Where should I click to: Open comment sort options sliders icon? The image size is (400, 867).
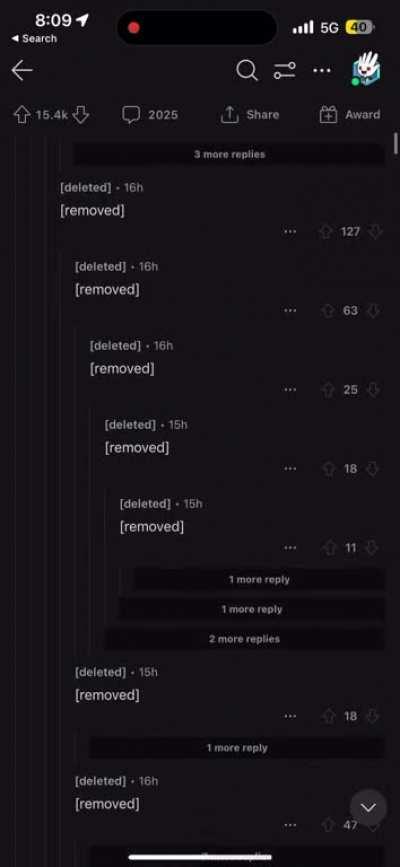[x=284, y=71]
